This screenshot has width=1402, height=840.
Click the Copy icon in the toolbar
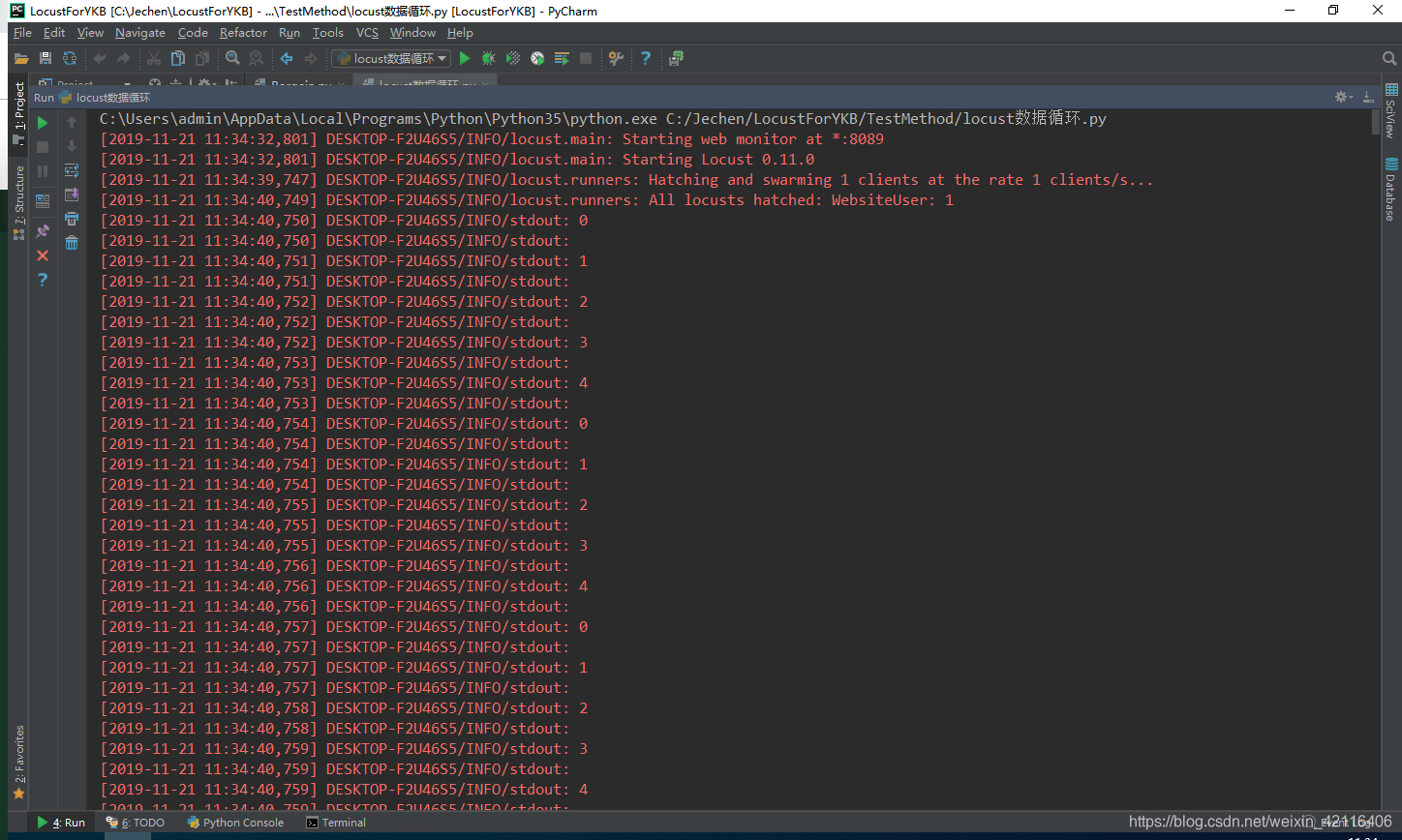178,58
